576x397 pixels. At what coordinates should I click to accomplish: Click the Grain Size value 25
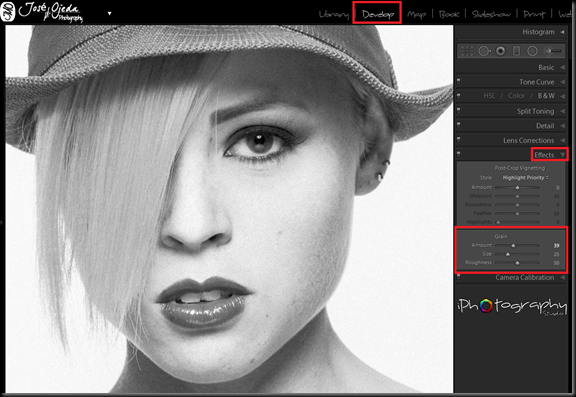(556, 254)
